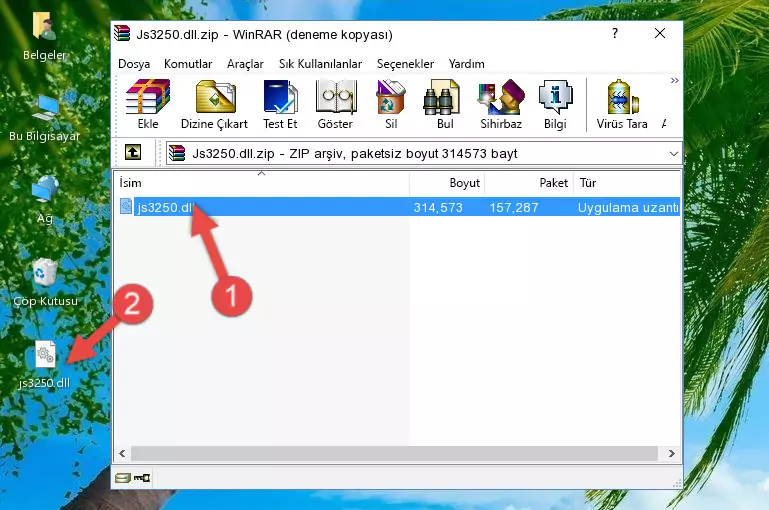Click the Ekle (add) toolbar icon
Image resolution: width=769 pixels, height=510 pixels.
148,104
